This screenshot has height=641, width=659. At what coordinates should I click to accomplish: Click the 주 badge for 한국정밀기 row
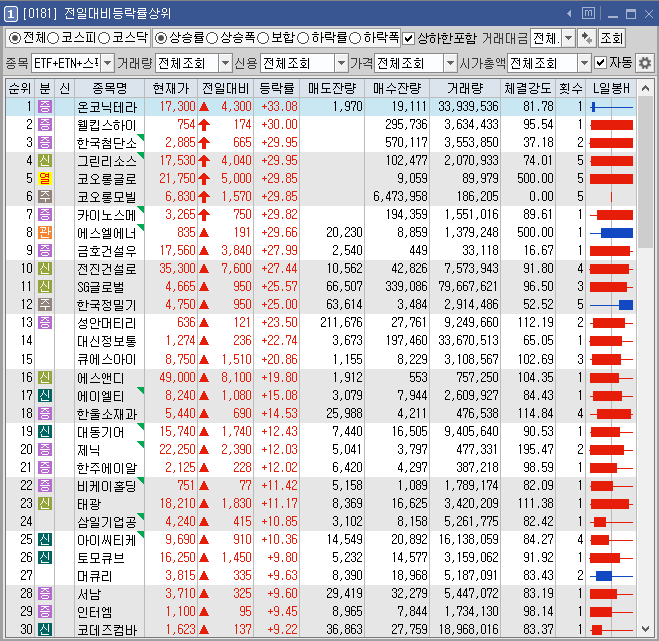coord(45,305)
